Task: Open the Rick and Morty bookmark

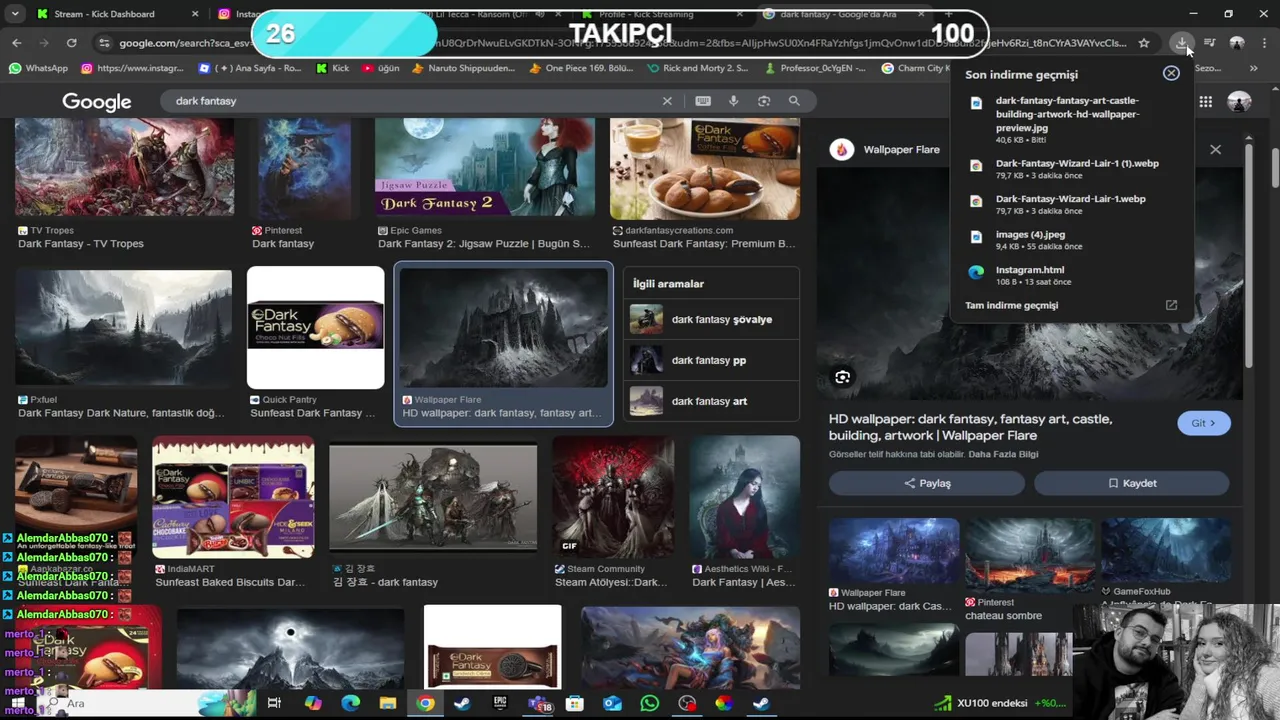Action: pyautogui.click(x=698, y=68)
